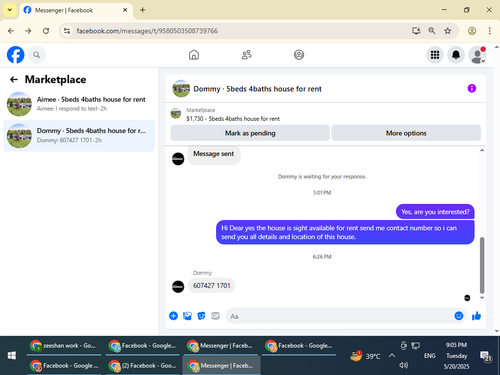Open conversation information purple icon
Image resolution: width=500 pixels, height=375 pixels.
coord(472,88)
